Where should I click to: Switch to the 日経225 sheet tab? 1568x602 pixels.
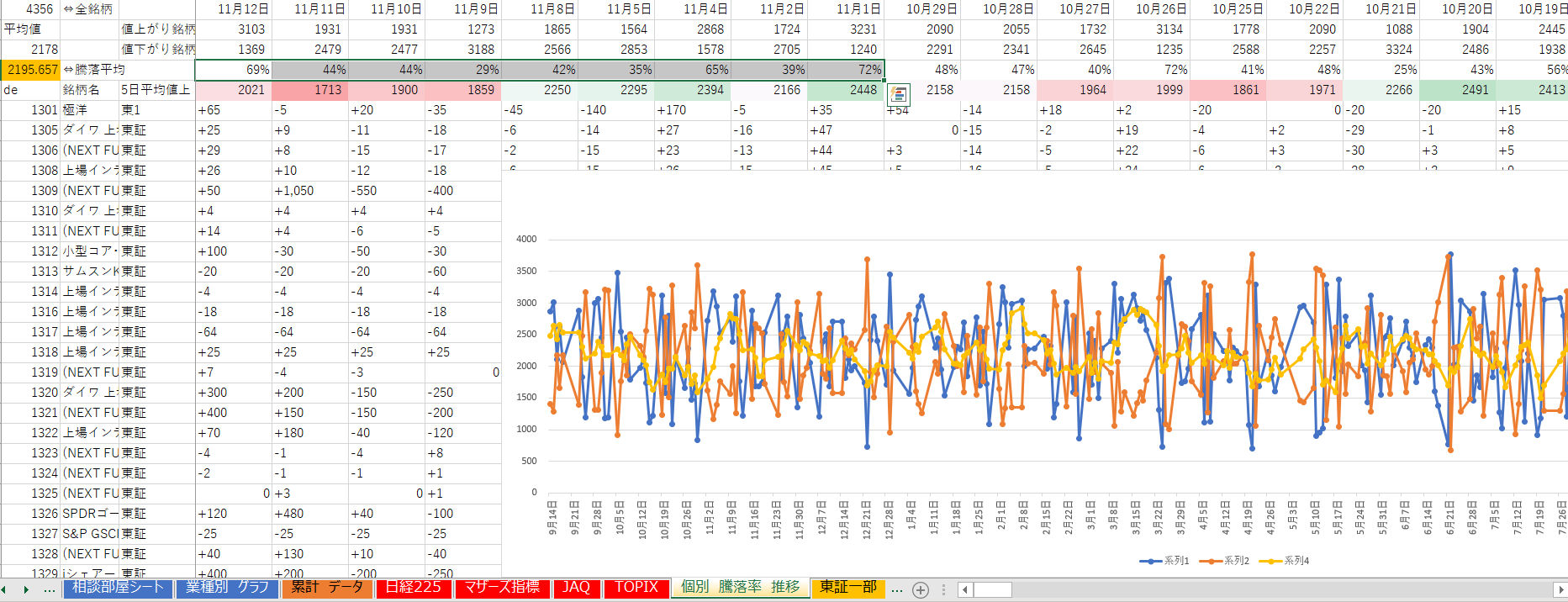click(413, 588)
